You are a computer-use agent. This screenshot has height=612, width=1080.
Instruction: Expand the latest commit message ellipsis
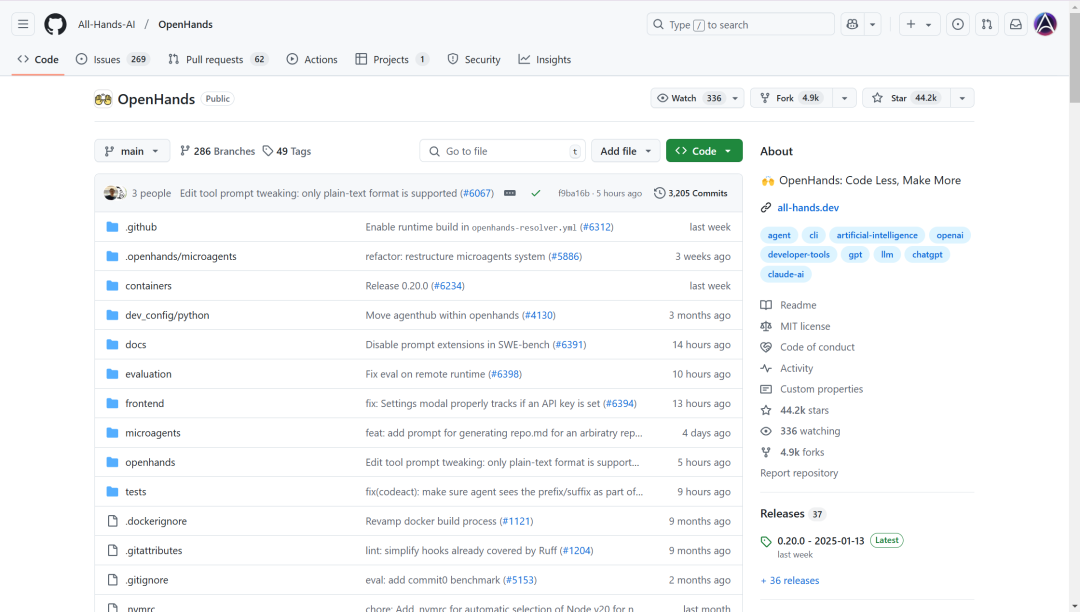510,193
